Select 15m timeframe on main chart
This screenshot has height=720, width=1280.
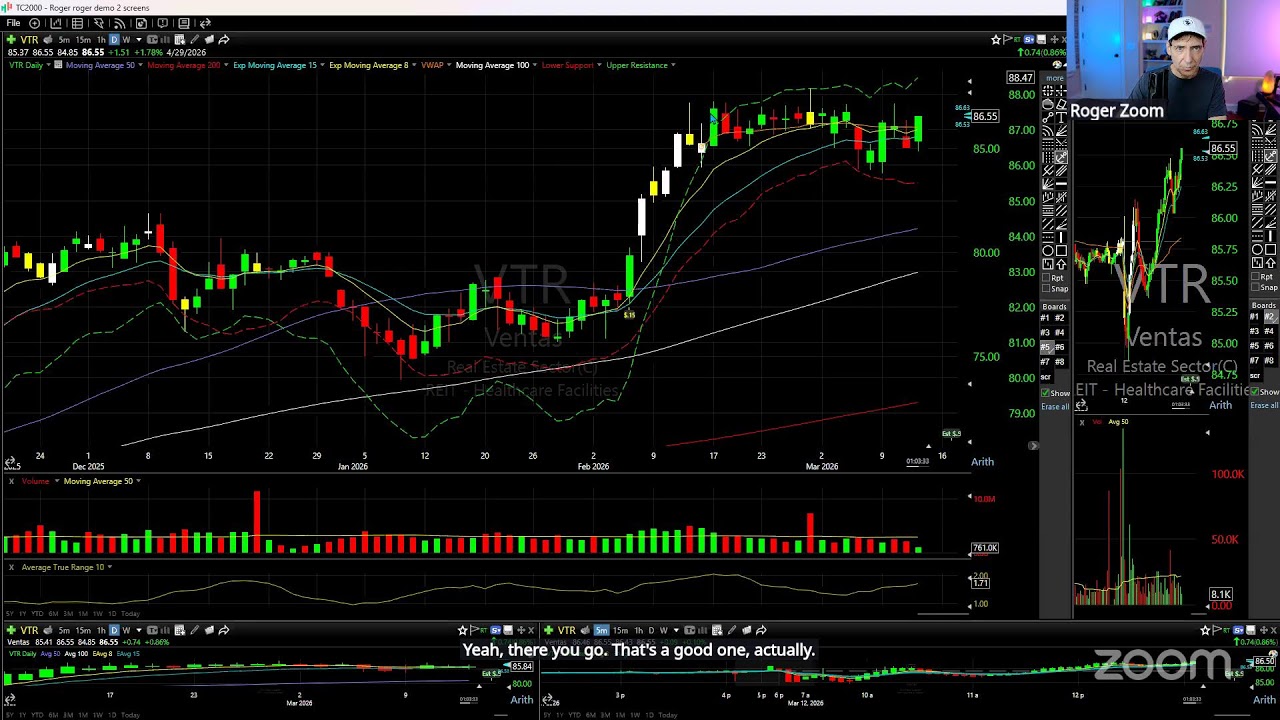click(83, 40)
